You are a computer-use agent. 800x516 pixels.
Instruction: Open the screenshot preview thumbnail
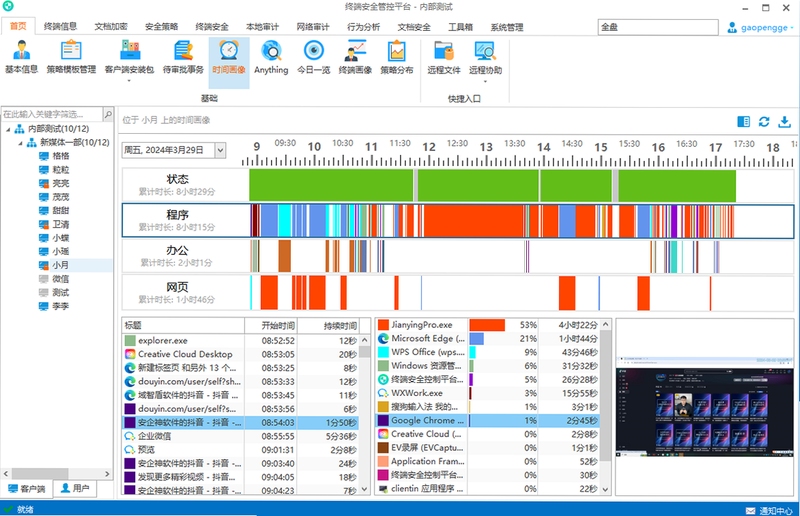click(x=705, y=407)
